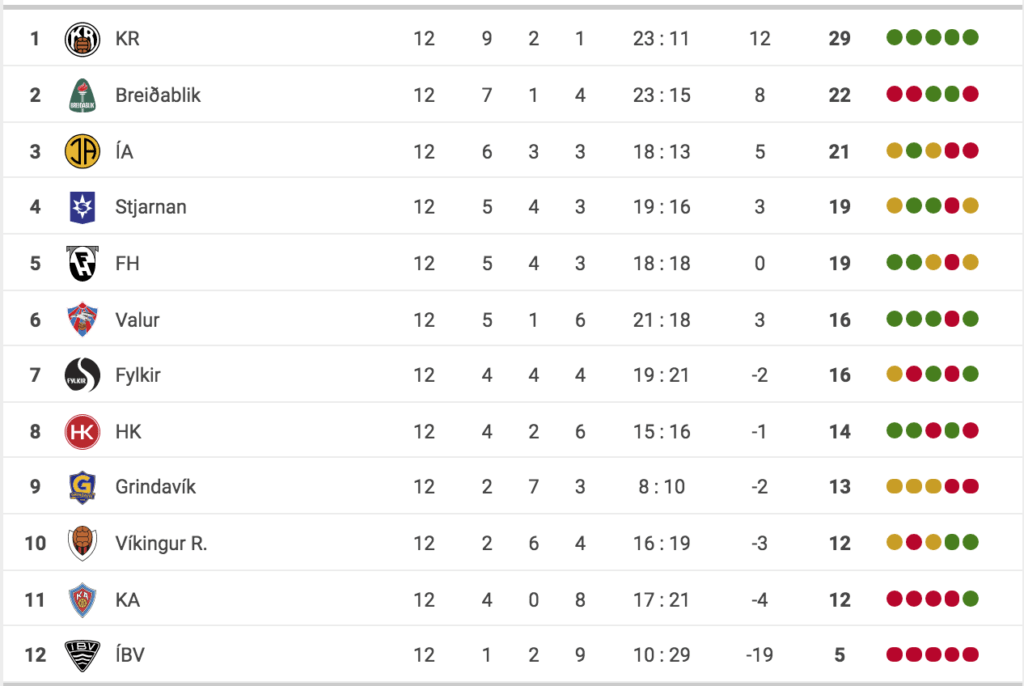Click the Fylkir black circle logo
Screen dimensions: 1024x686
tap(82, 375)
